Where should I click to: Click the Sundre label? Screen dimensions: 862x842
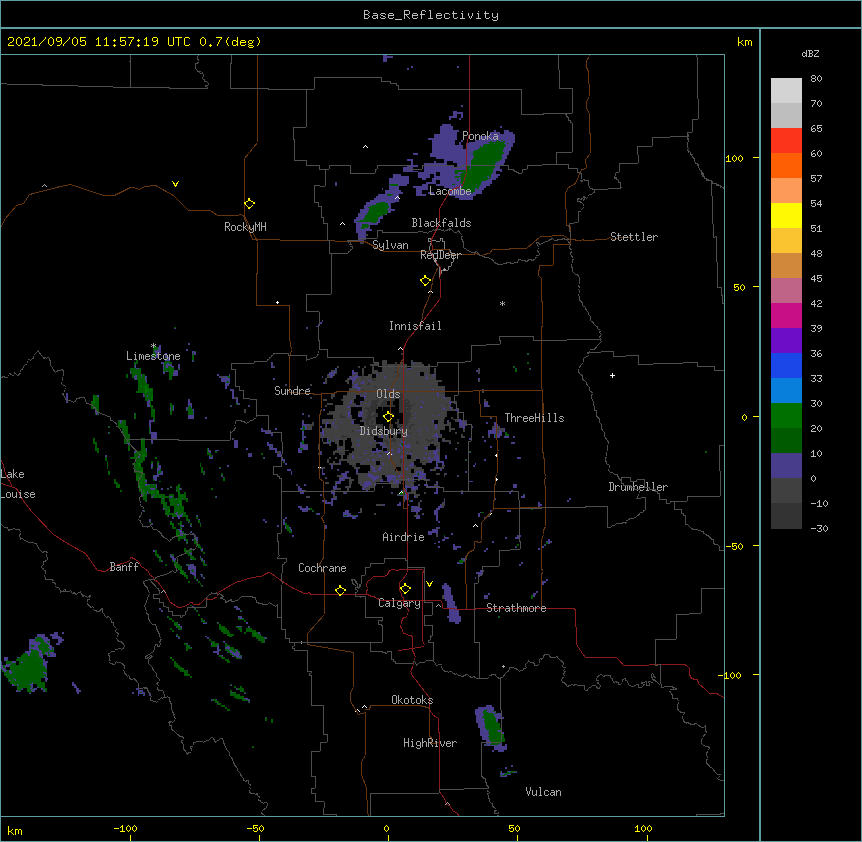click(x=292, y=391)
